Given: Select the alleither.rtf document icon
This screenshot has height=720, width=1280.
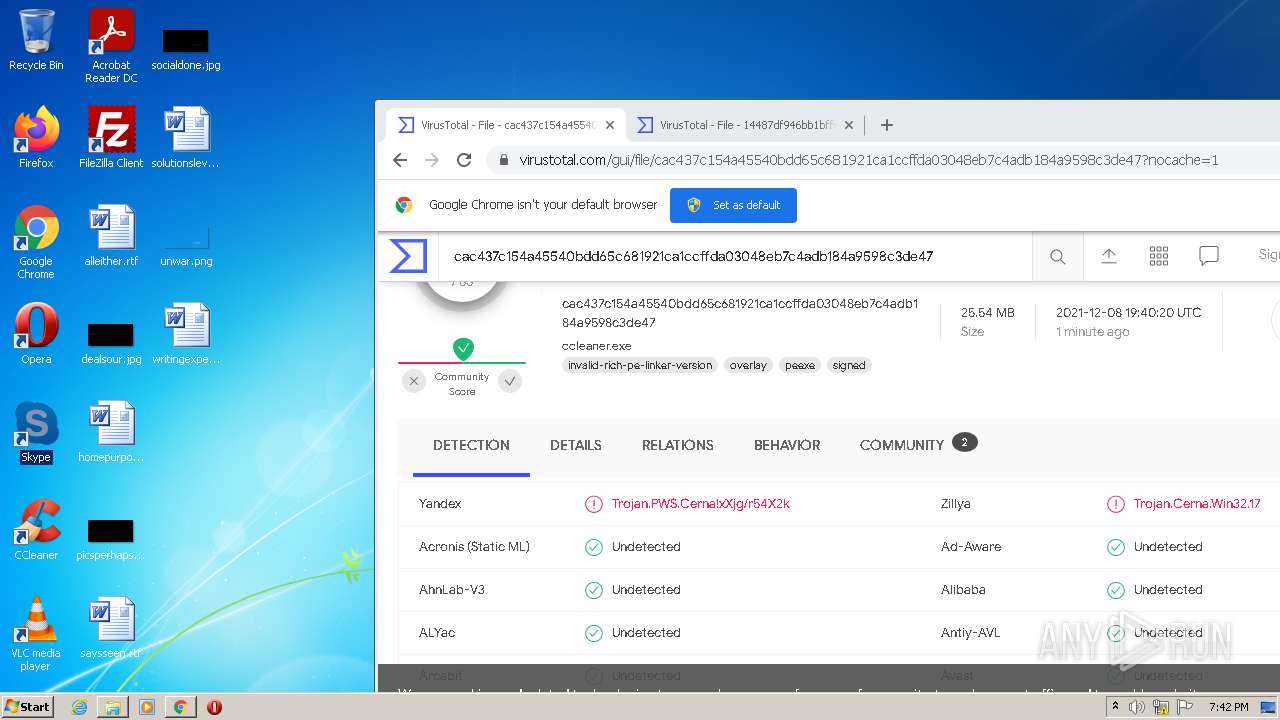Looking at the screenshot, I should click(111, 236).
